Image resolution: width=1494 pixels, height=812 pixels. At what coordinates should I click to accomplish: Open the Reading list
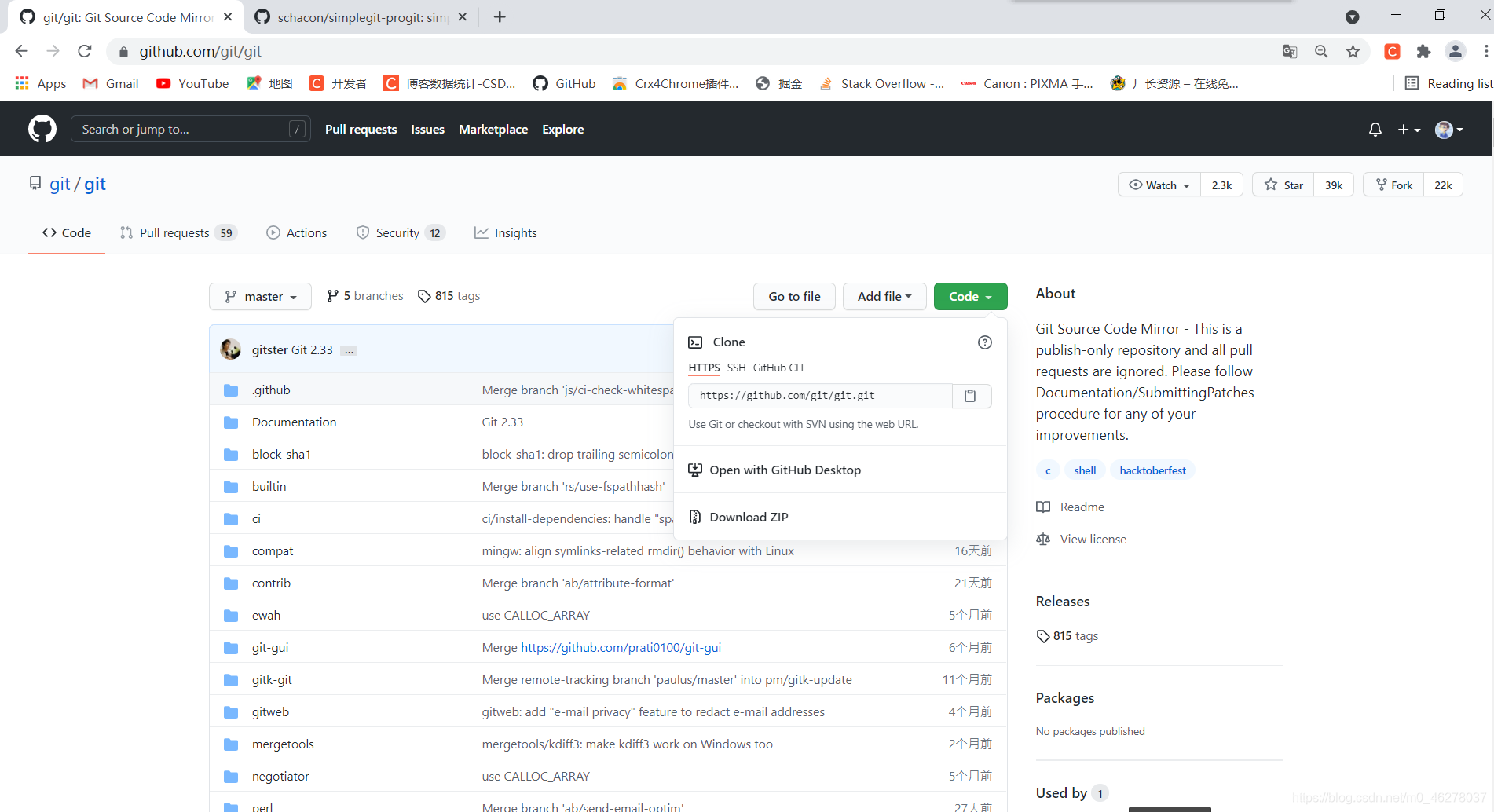click(x=1448, y=83)
